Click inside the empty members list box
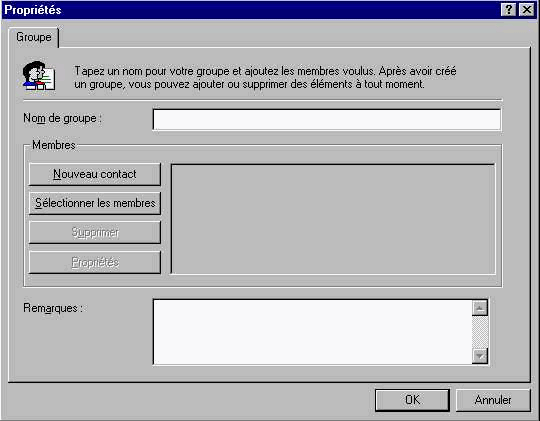The image size is (540, 421). pos(333,219)
